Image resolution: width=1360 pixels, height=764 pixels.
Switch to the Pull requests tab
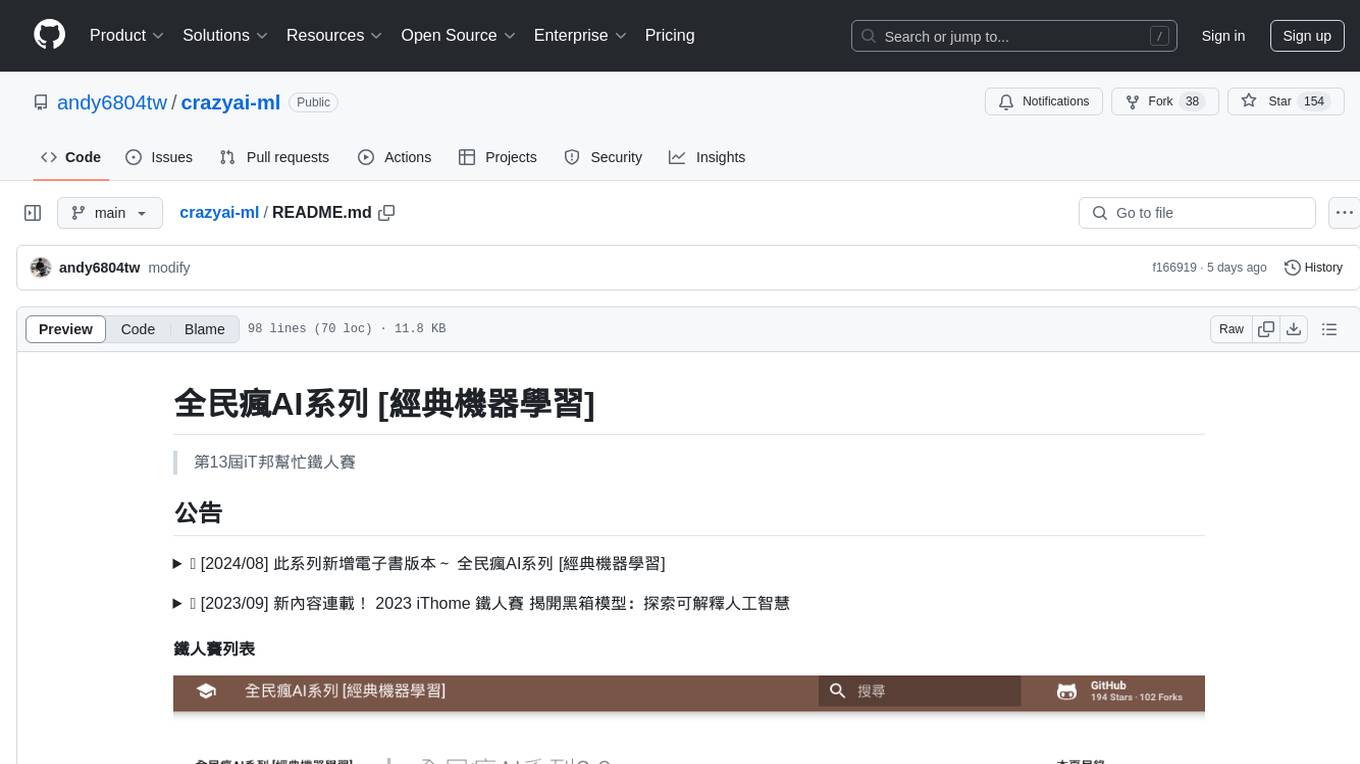[x=274, y=157]
